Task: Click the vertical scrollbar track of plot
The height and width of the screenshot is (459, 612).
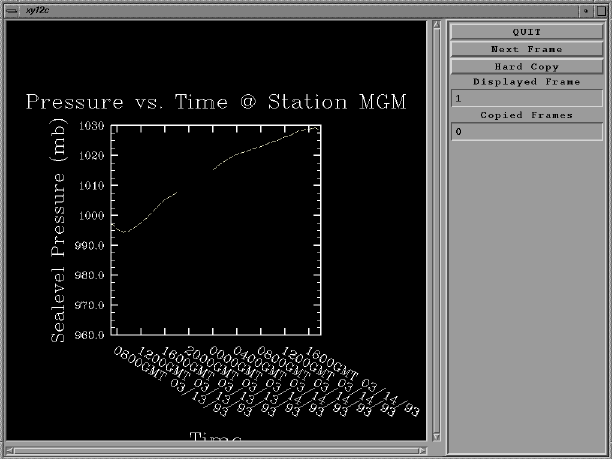Action: 436,230
